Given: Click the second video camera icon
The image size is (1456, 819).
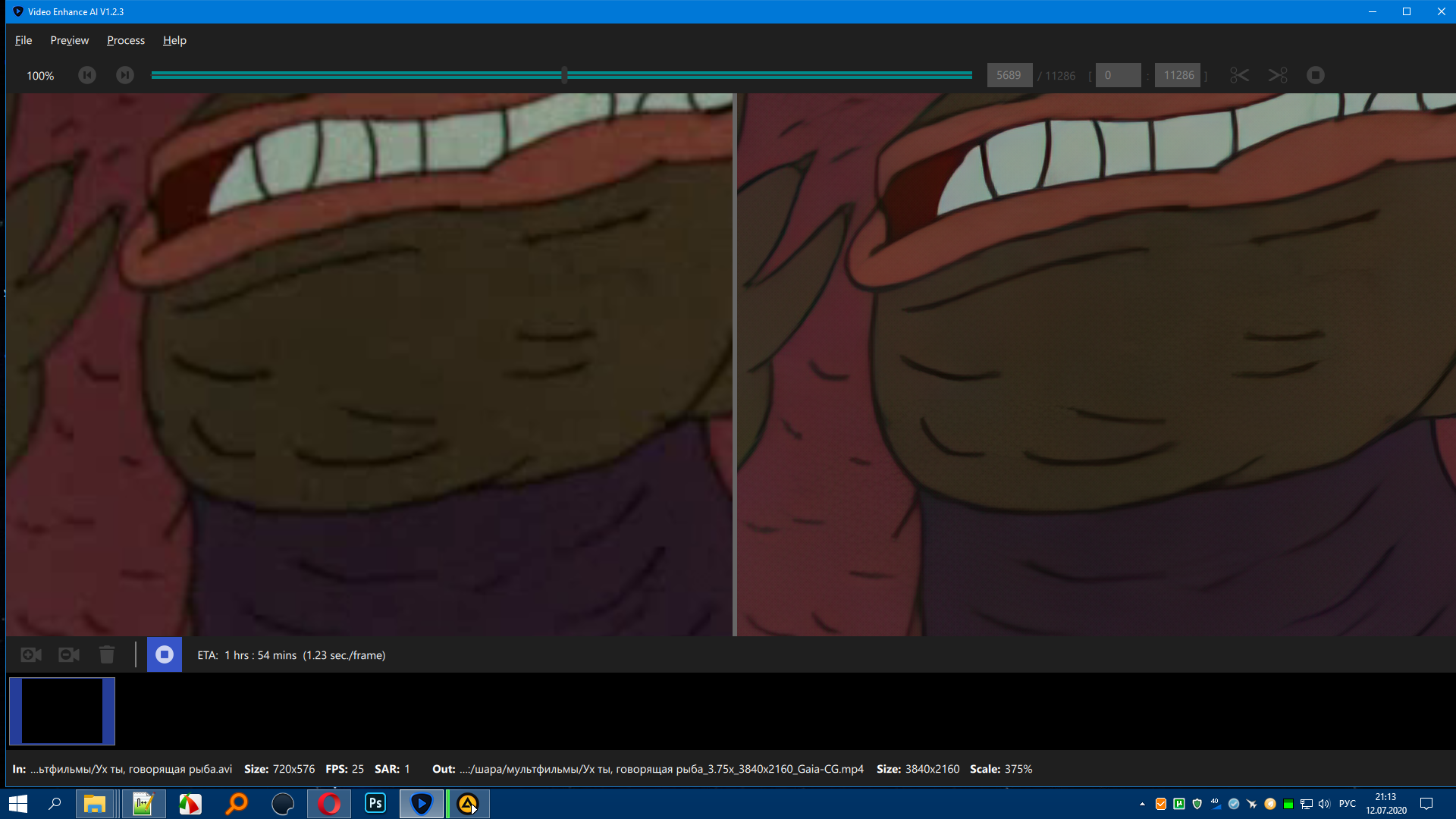Looking at the screenshot, I should pos(69,654).
